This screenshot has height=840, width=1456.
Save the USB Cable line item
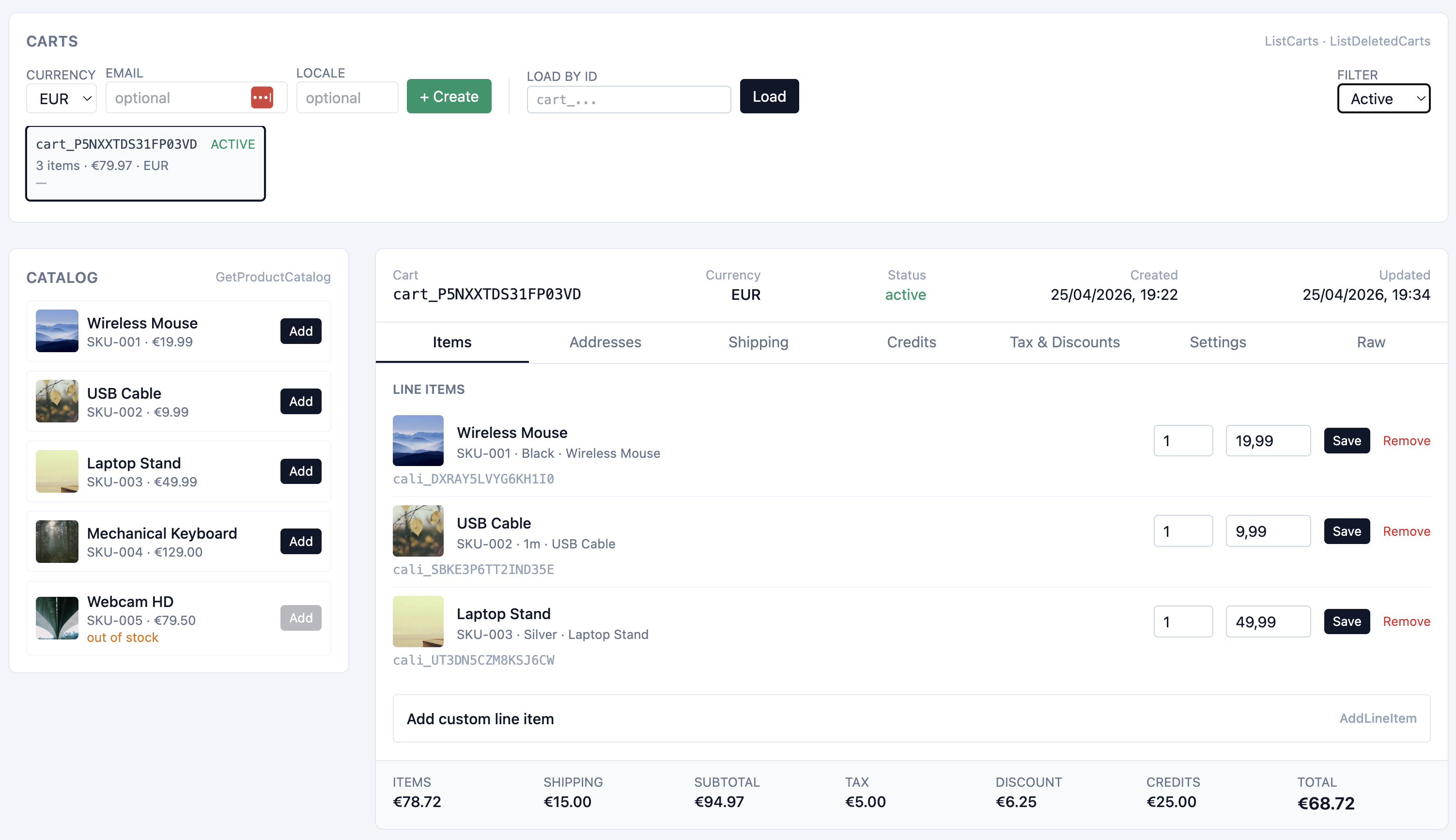[x=1346, y=531]
